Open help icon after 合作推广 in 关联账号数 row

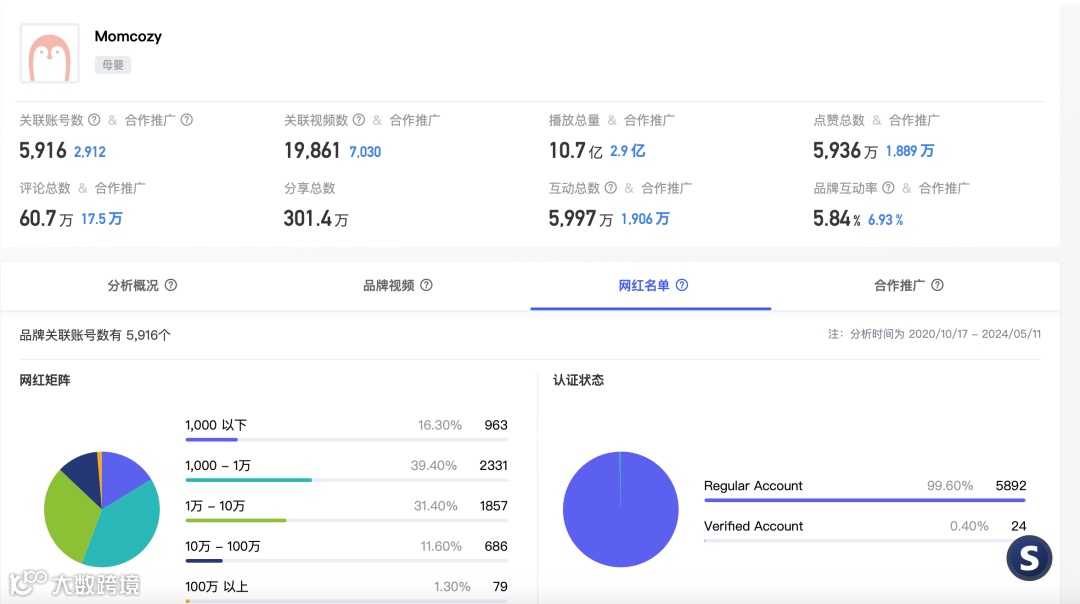(187, 120)
